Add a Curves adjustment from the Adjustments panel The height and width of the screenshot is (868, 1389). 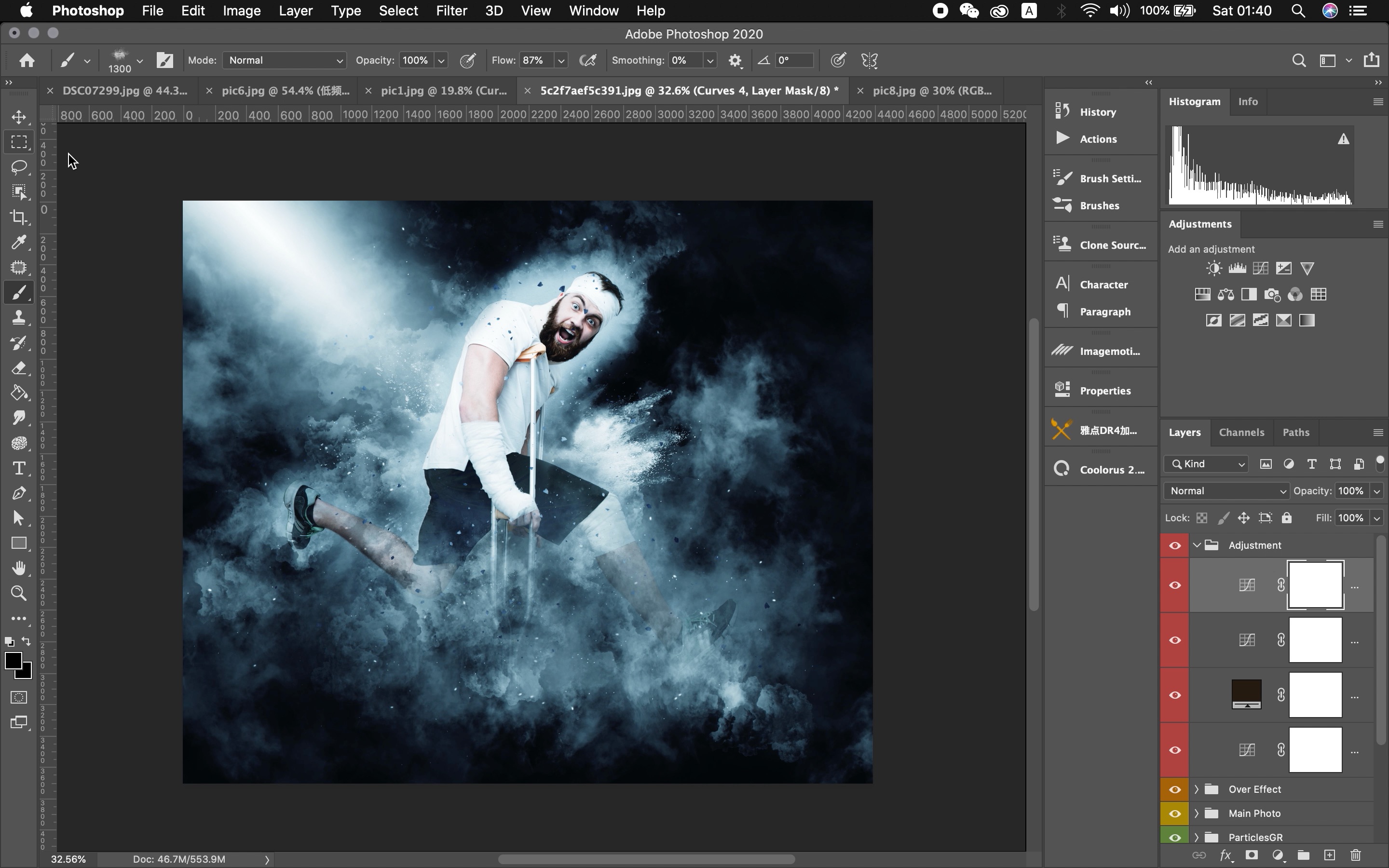tap(1260, 269)
